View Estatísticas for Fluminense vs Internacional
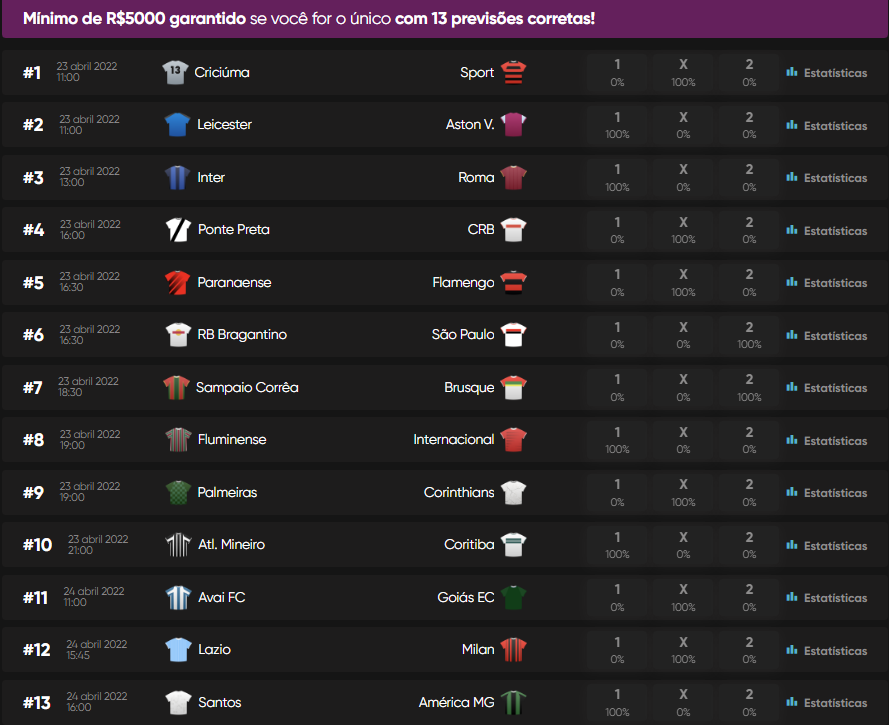The width and height of the screenshot is (889, 725). 827,440
